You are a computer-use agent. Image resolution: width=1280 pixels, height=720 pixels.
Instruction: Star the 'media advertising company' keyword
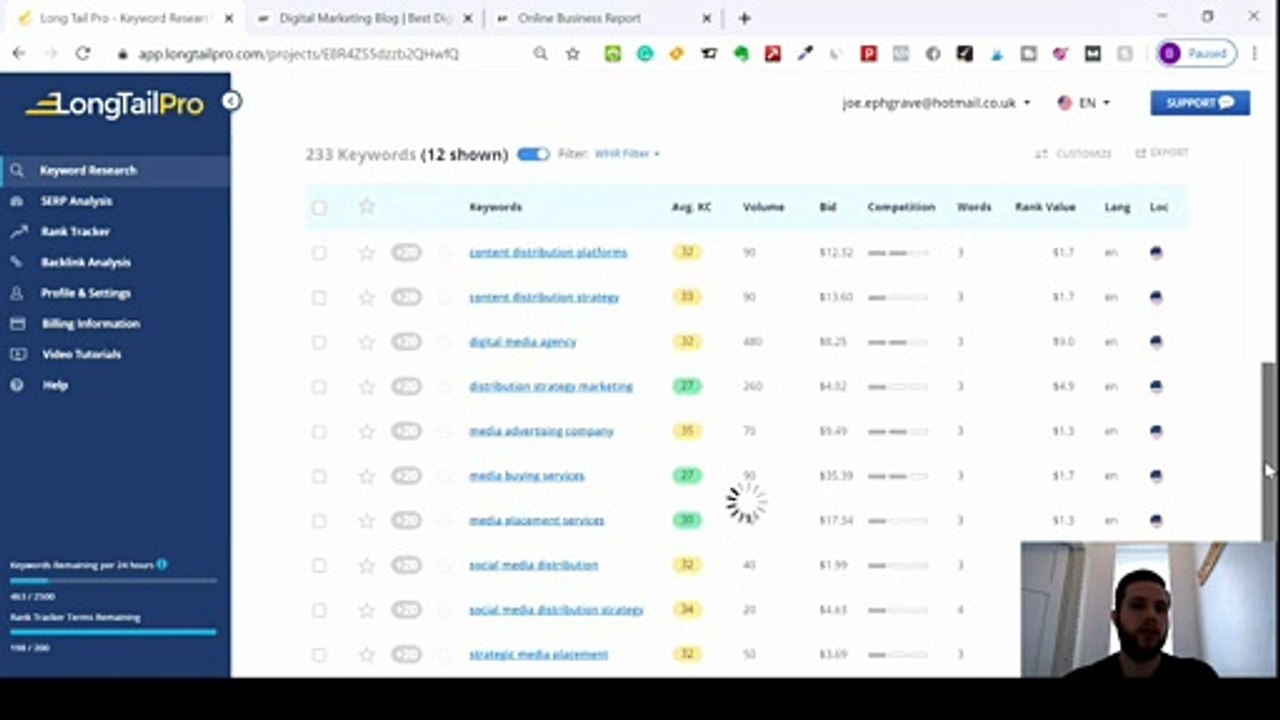pyautogui.click(x=367, y=431)
